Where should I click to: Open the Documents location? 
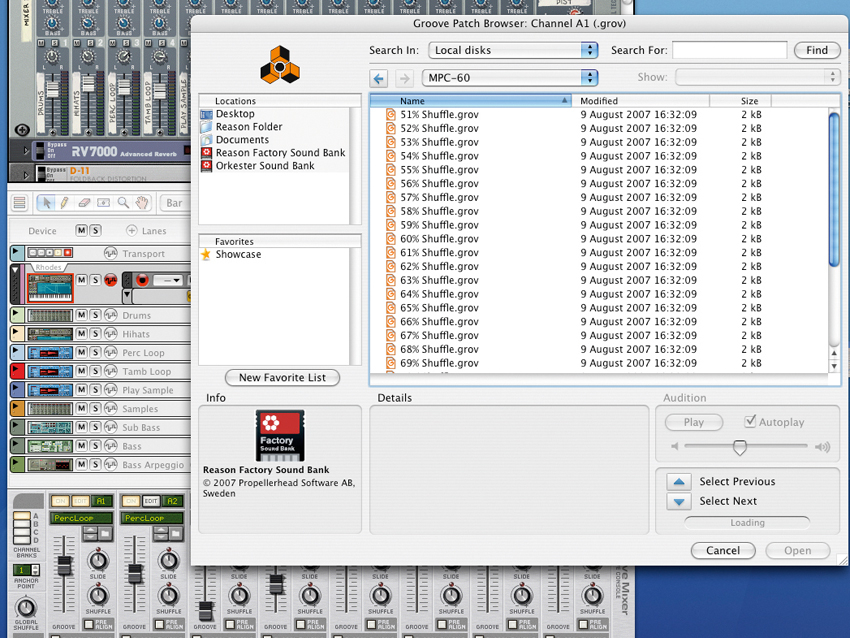coord(242,140)
